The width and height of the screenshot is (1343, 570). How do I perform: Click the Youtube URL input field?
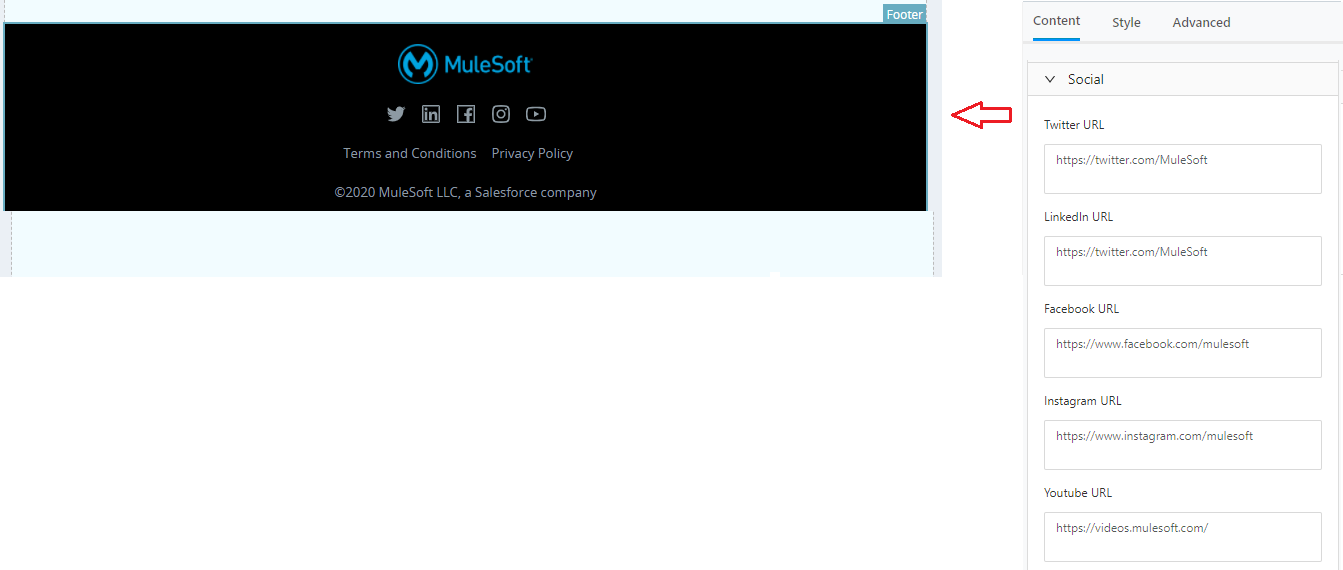click(1183, 537)
